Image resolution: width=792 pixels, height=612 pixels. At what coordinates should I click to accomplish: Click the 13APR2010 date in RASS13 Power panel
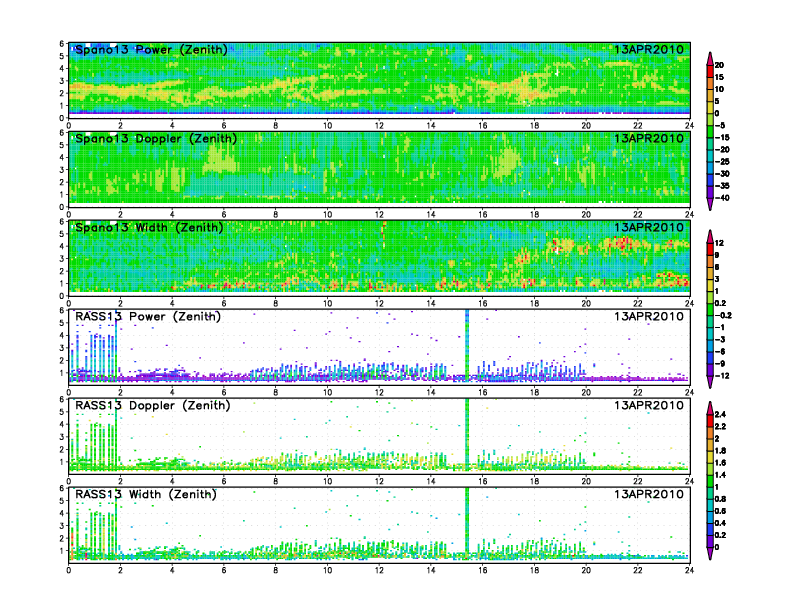coord(649,317)
